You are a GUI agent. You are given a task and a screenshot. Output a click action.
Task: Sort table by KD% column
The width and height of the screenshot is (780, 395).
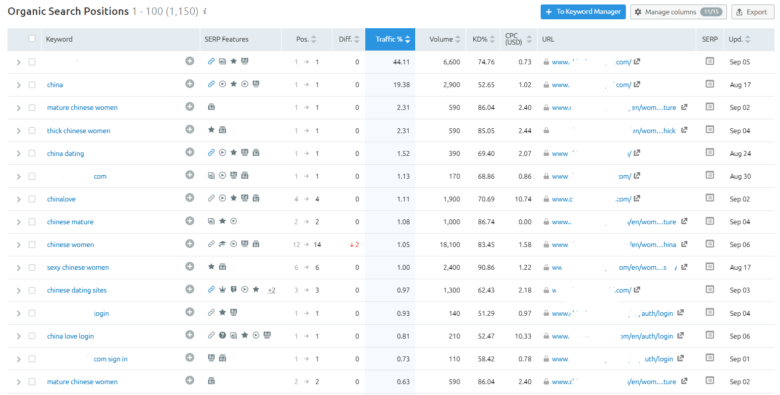(484, 39)
